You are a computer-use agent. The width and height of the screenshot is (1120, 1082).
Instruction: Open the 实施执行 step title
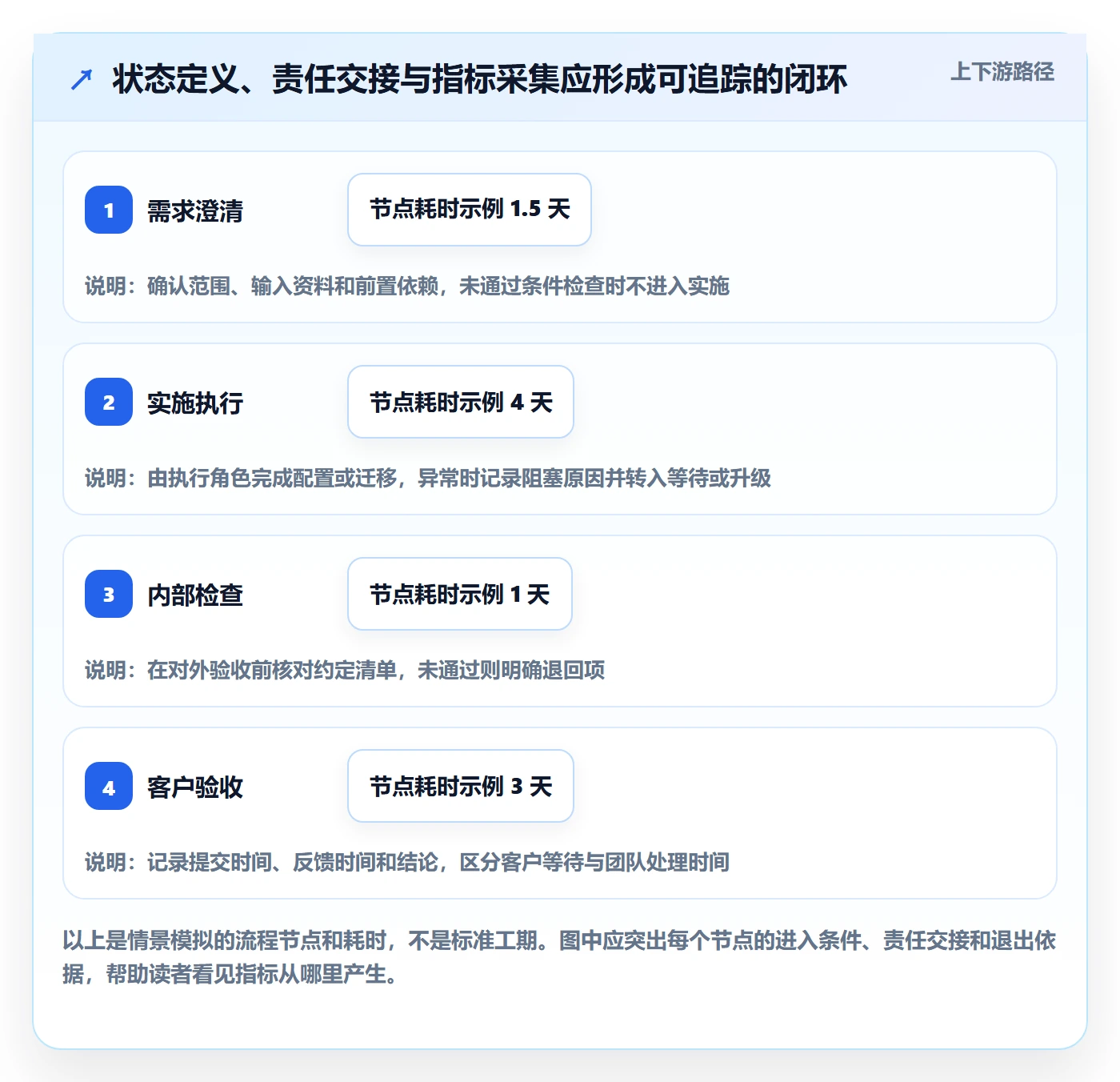point(195,403)
